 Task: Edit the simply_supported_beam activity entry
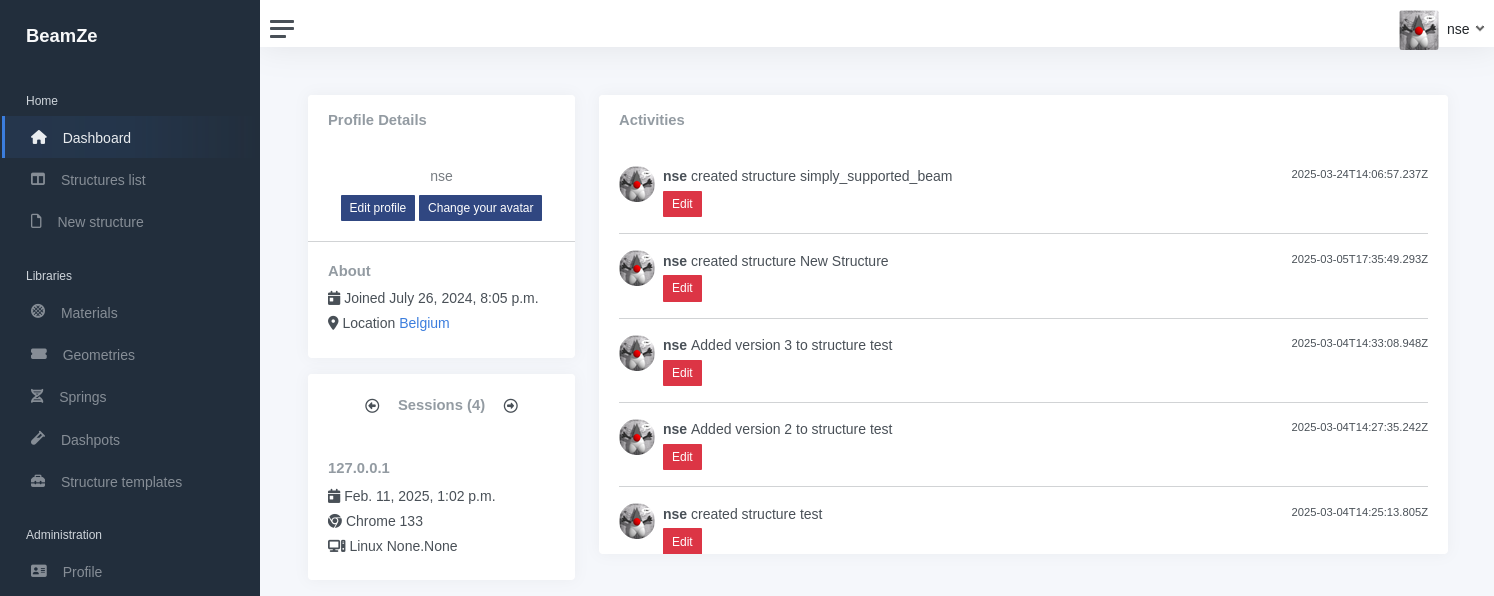pyautogui.click(x=682, y=204)
